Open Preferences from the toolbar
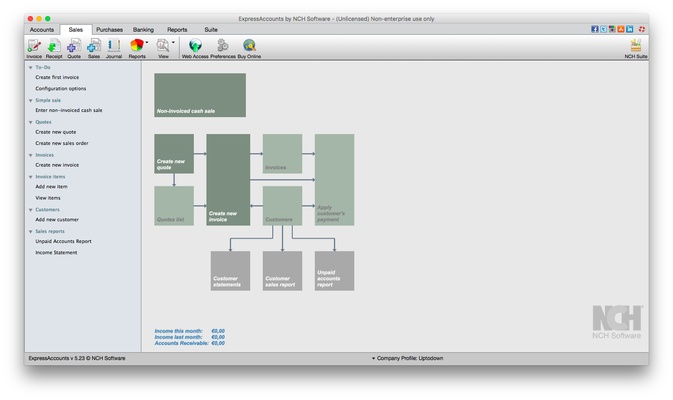Screen dimensions: 673x400 coord(223,47)
